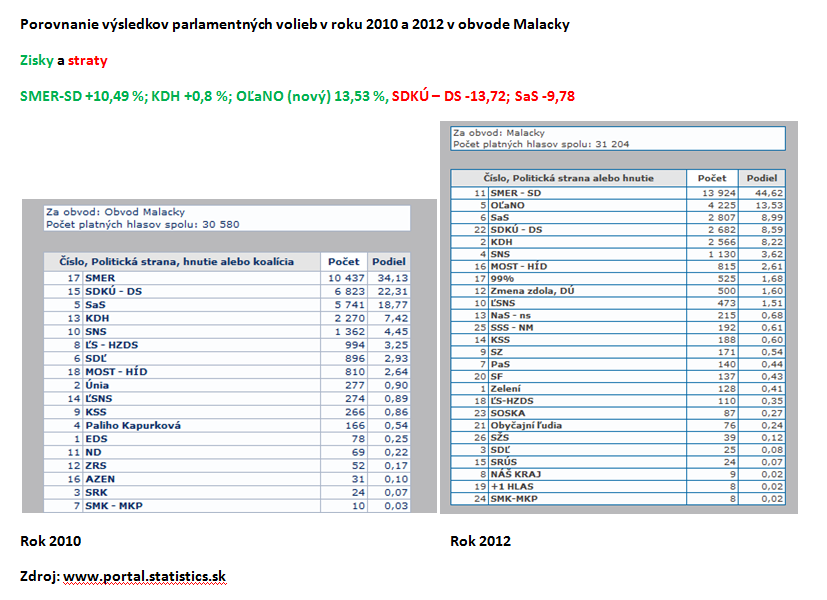Select the 'Rok 2010' caption
Image resolution: width=827 pixels, height=600 pixels.
[50, 541]
